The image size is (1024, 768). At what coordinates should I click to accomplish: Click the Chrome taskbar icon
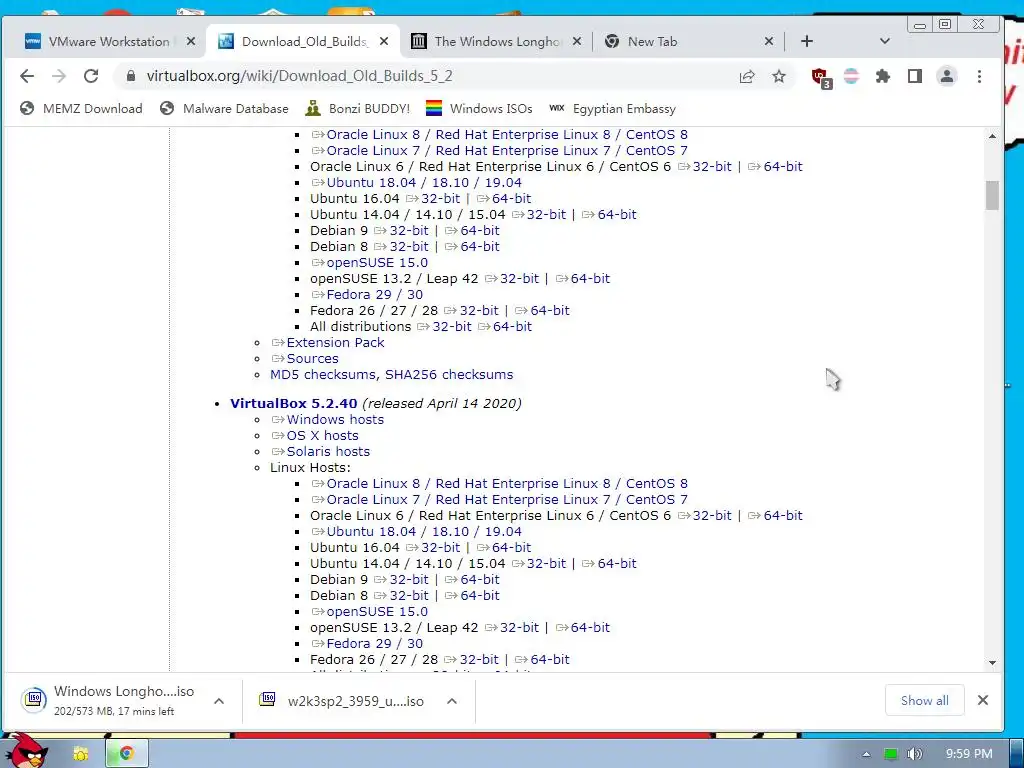[127, 754]
